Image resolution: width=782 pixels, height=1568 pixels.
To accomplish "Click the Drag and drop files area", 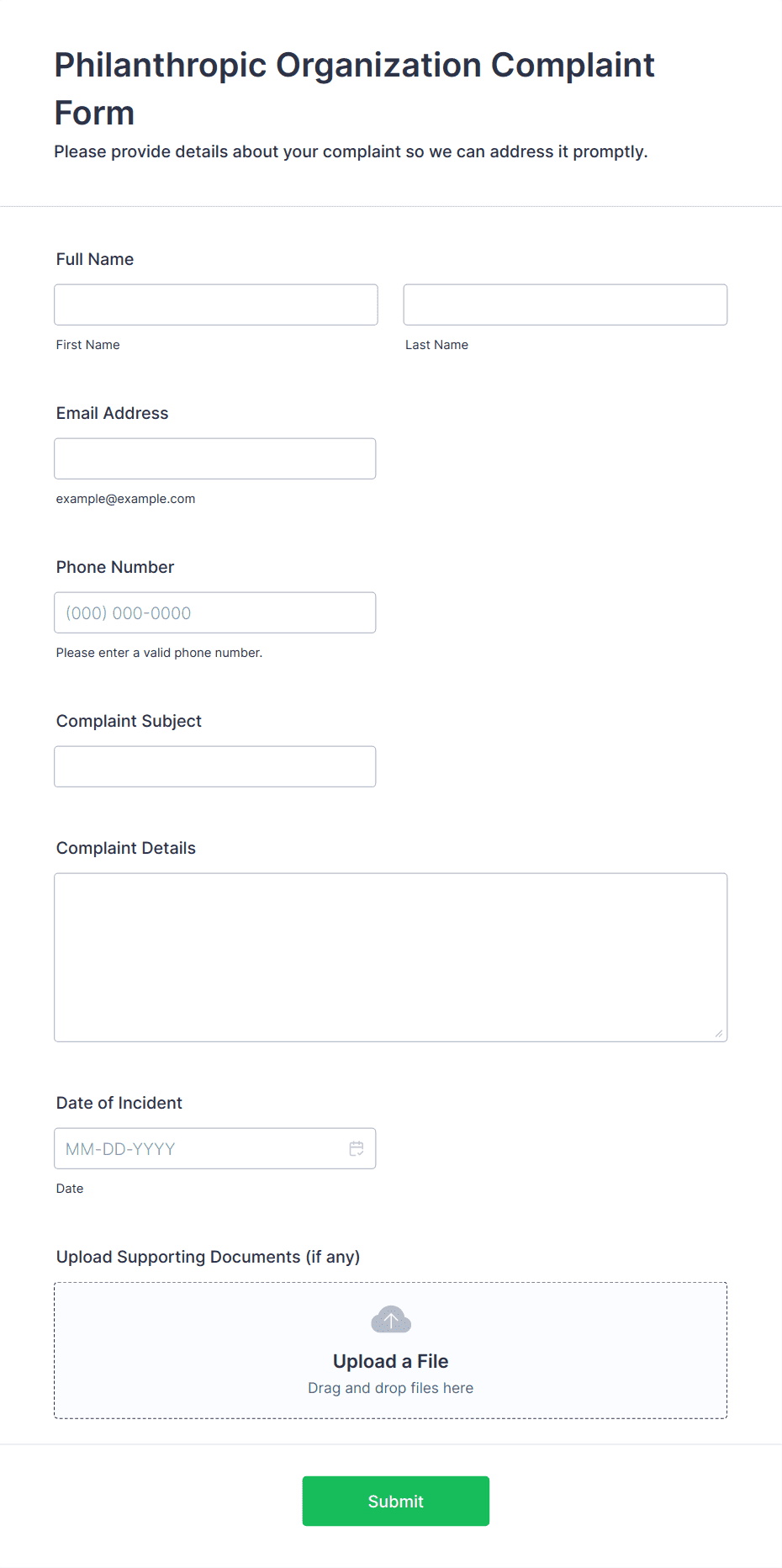I will click(391, 1350).
